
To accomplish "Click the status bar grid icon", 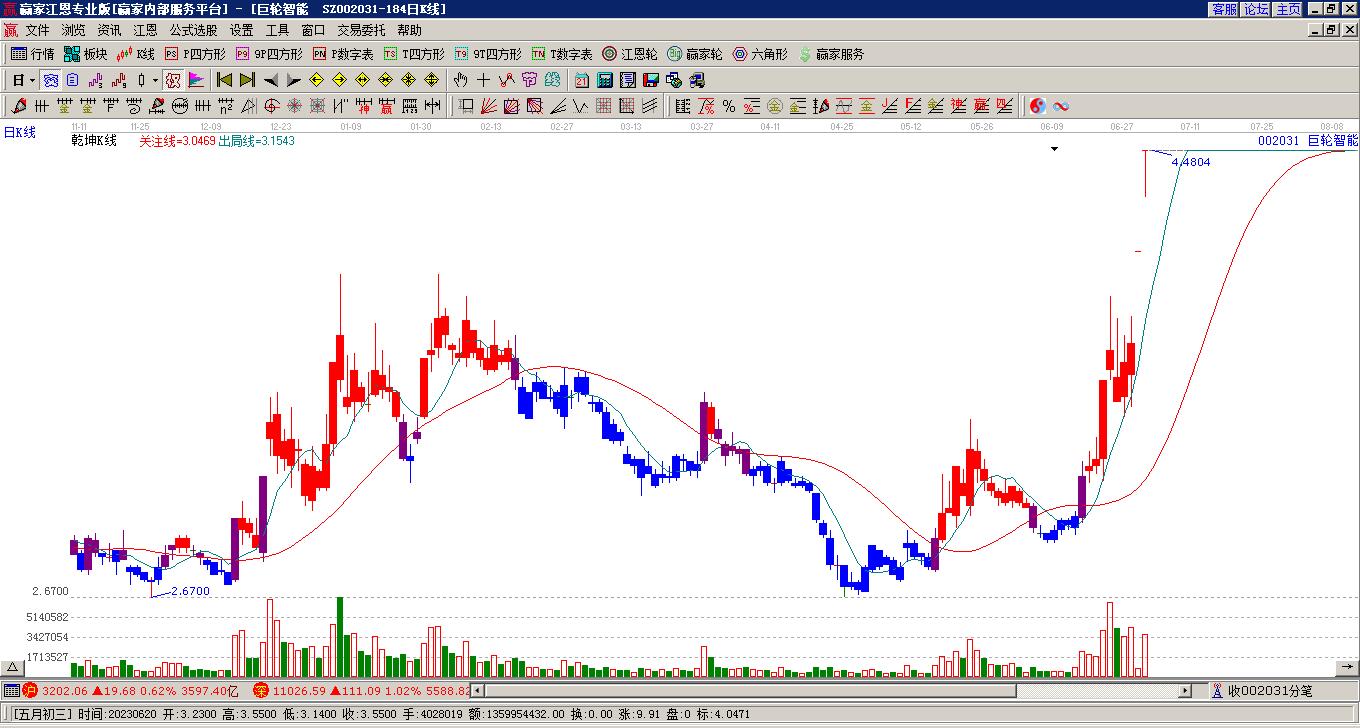I will point(11,690).
